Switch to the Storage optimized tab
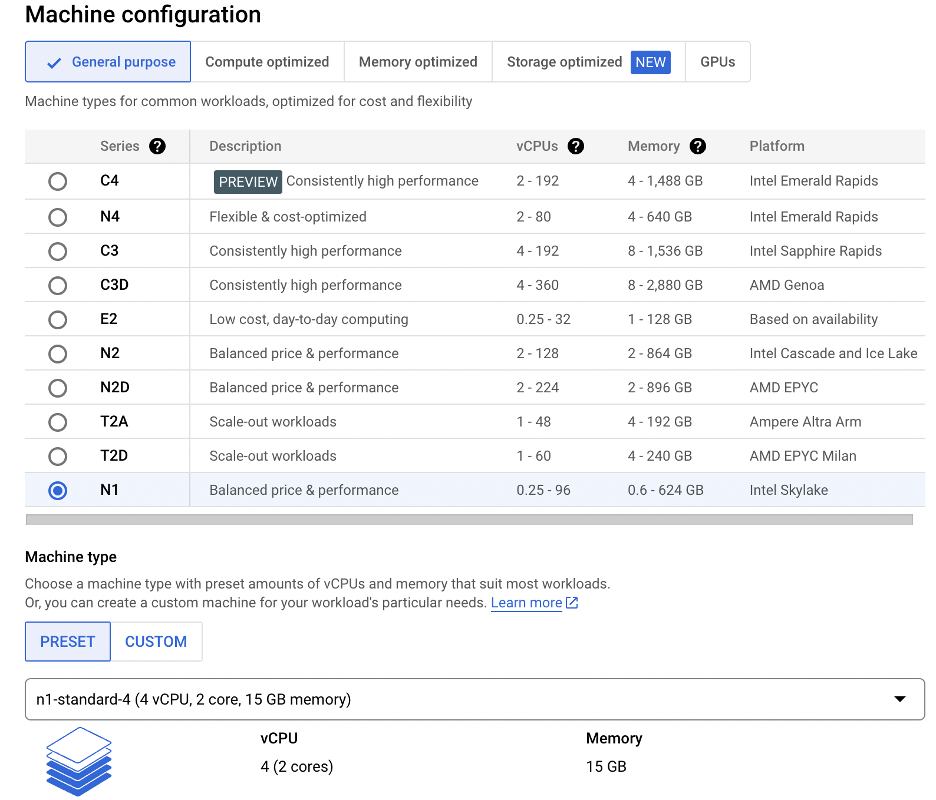 pos(589,61)
